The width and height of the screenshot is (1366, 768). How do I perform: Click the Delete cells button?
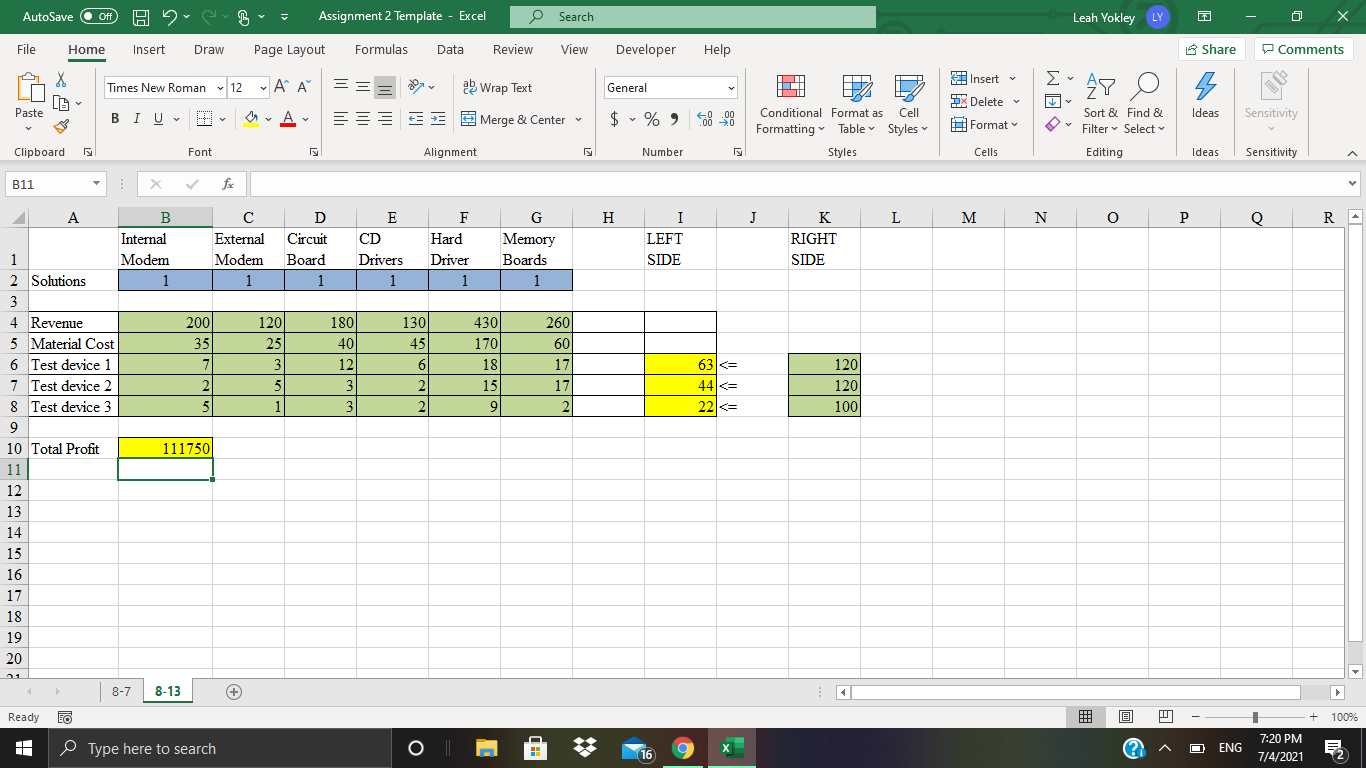pos(978,102)
